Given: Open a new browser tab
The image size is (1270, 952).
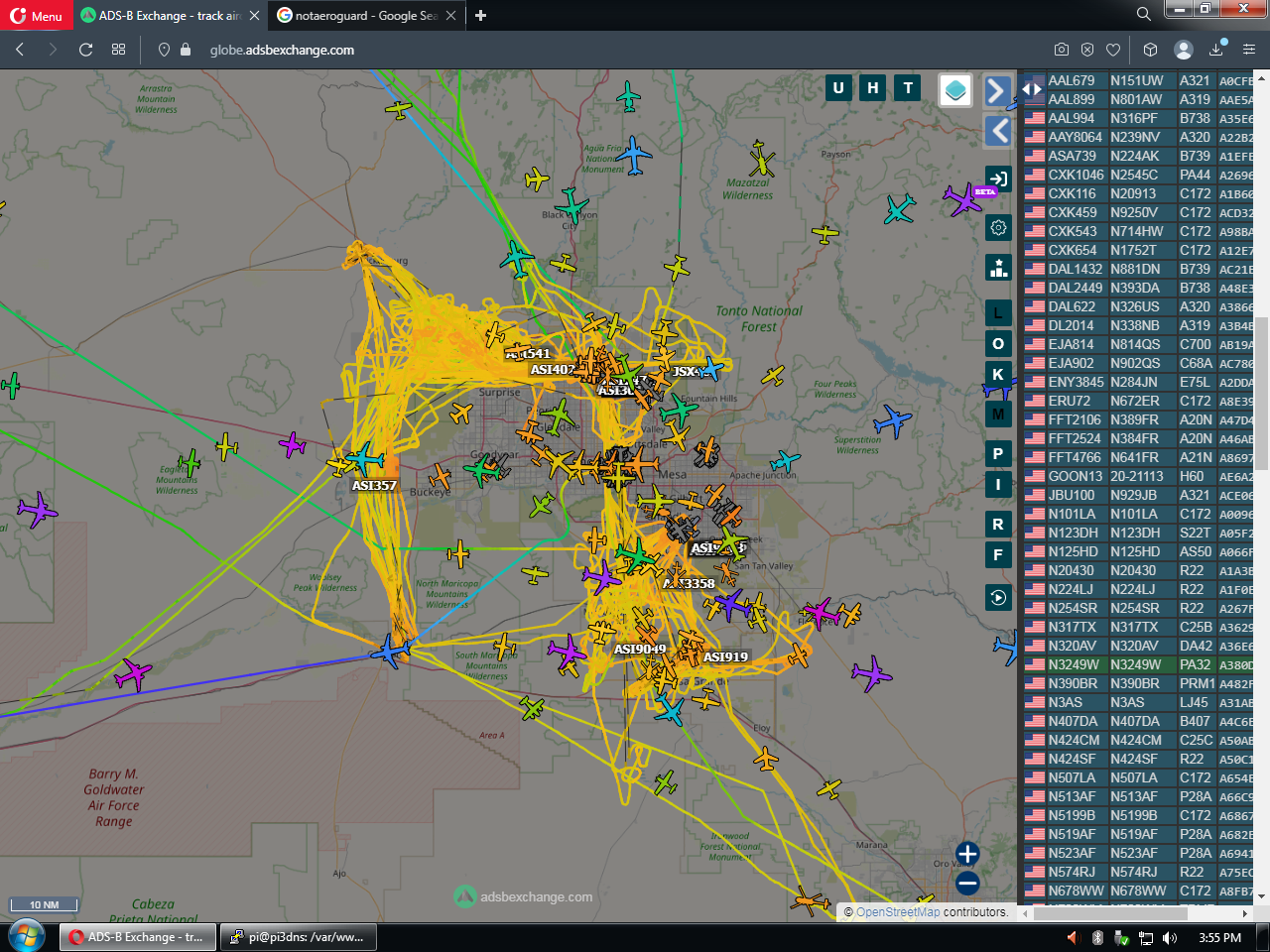Looking at the screenshot, I should [480, 16].
